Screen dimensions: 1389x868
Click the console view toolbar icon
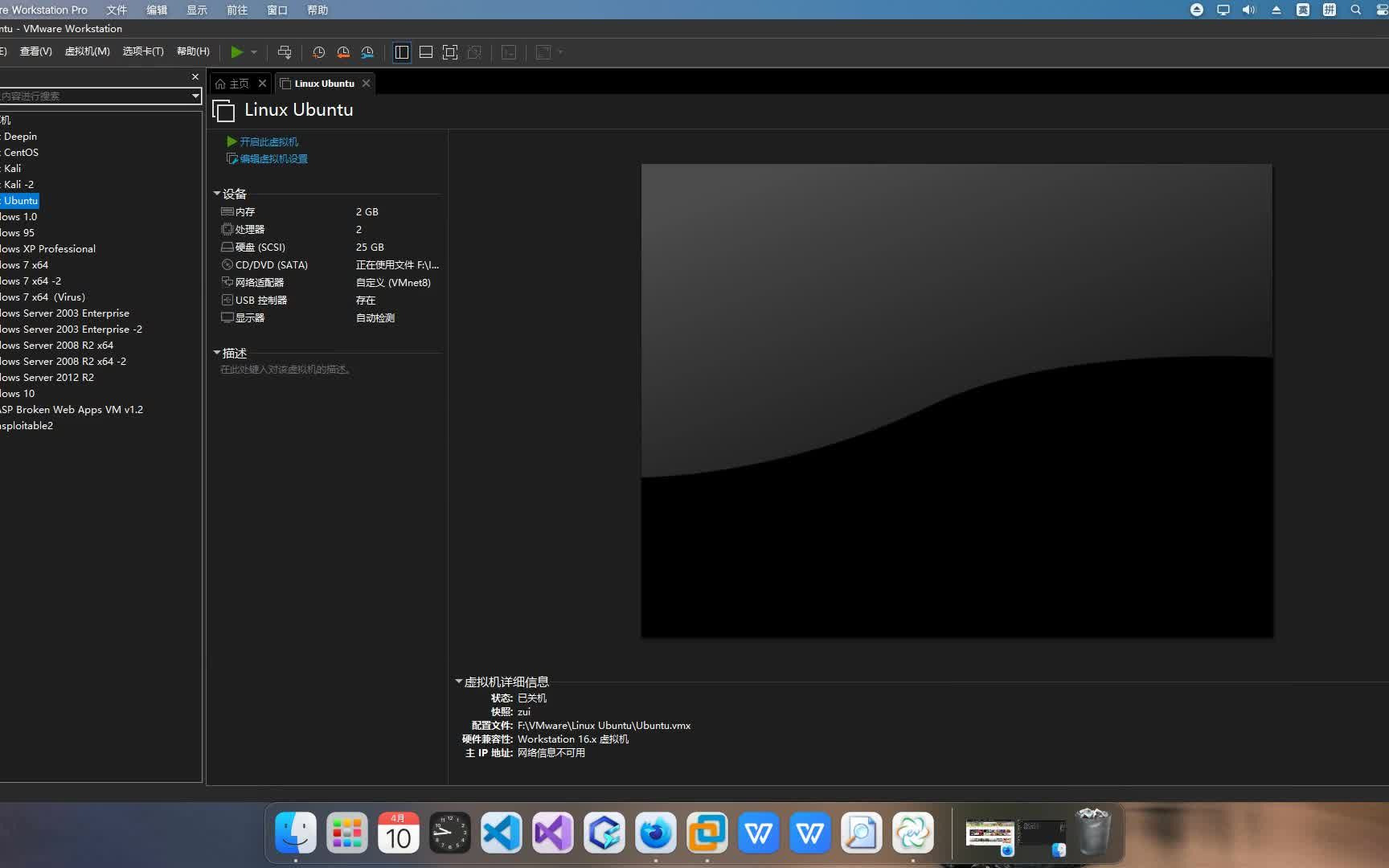(x=509, y=52)
